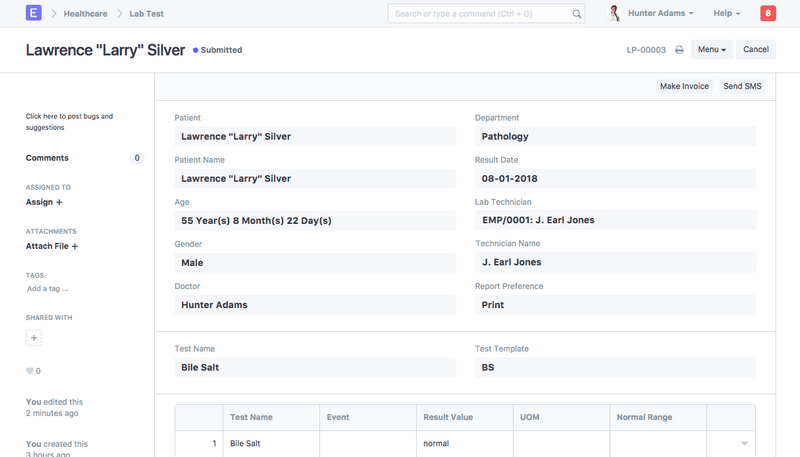Open the Help dropdown menu

[726, 14]
